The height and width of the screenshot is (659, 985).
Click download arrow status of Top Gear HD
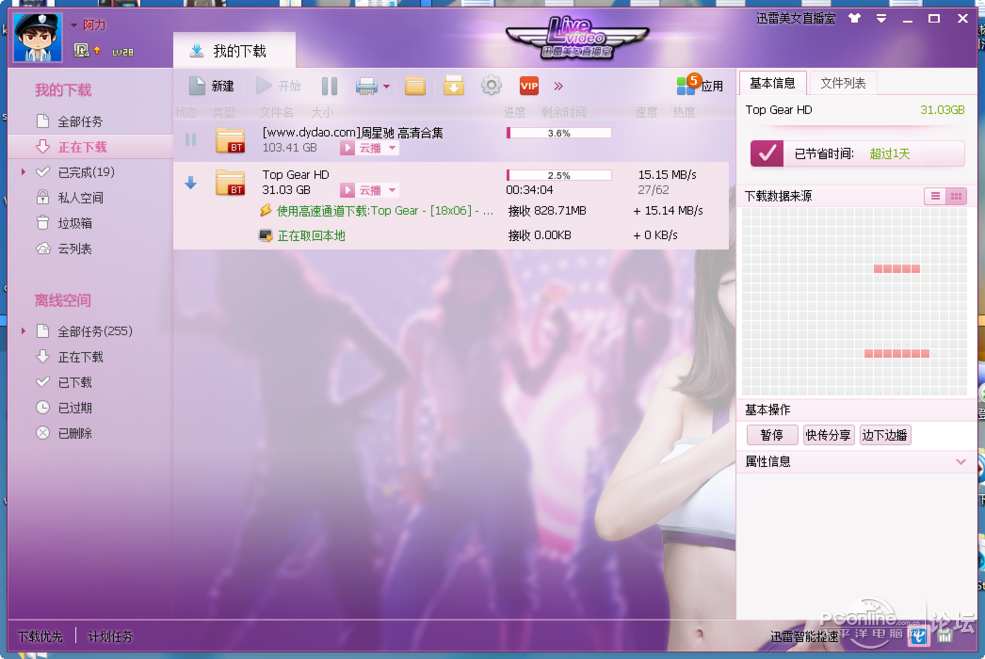pos(190,182)
